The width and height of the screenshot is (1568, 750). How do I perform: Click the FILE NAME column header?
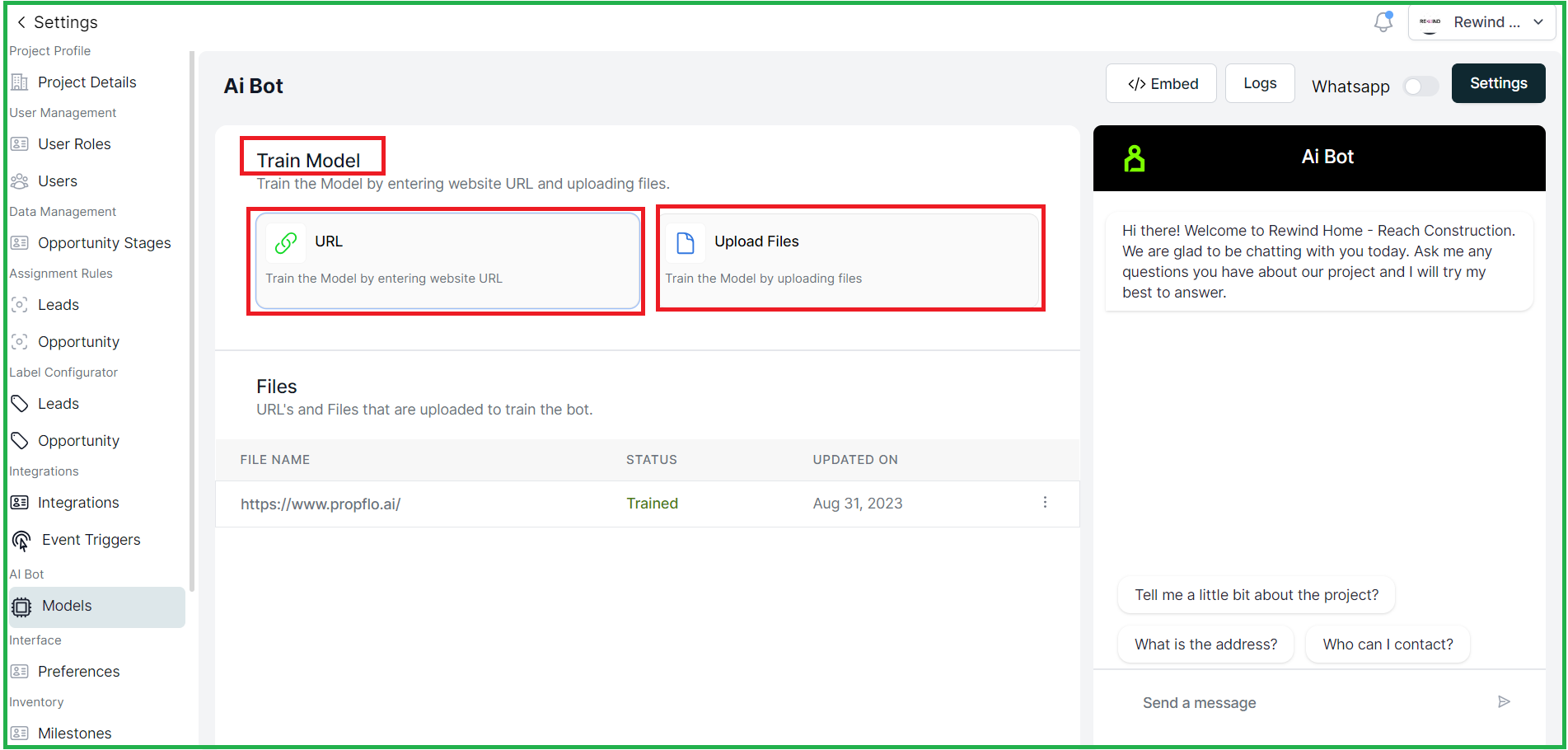coord(275,460)
